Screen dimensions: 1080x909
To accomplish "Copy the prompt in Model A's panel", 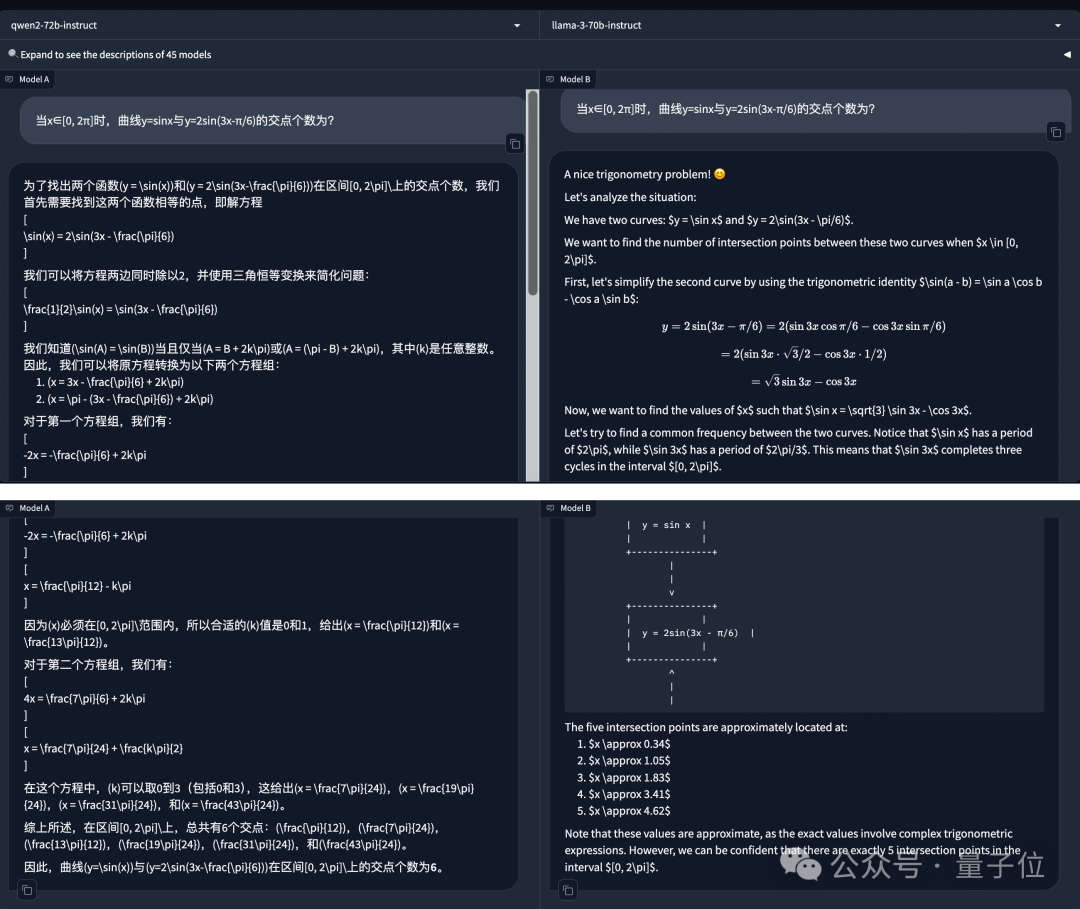I will pyautogui.click(x=515, y=144).
